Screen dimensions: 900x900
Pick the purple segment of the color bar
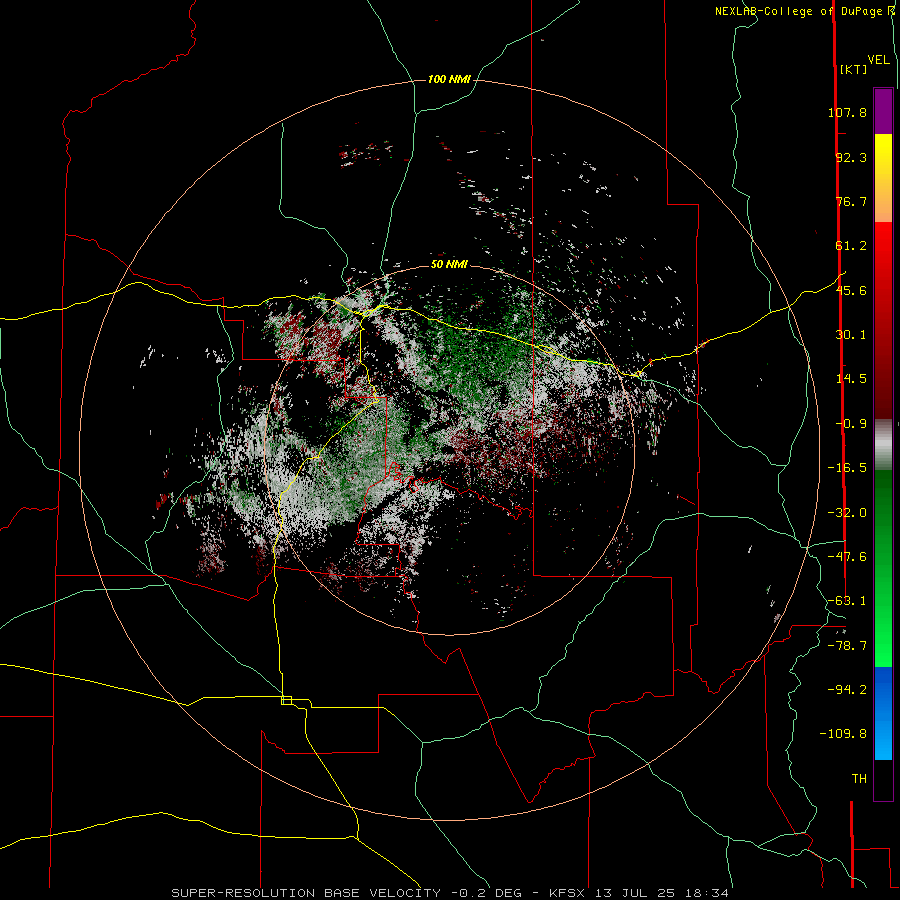click(x=883, y=112)
